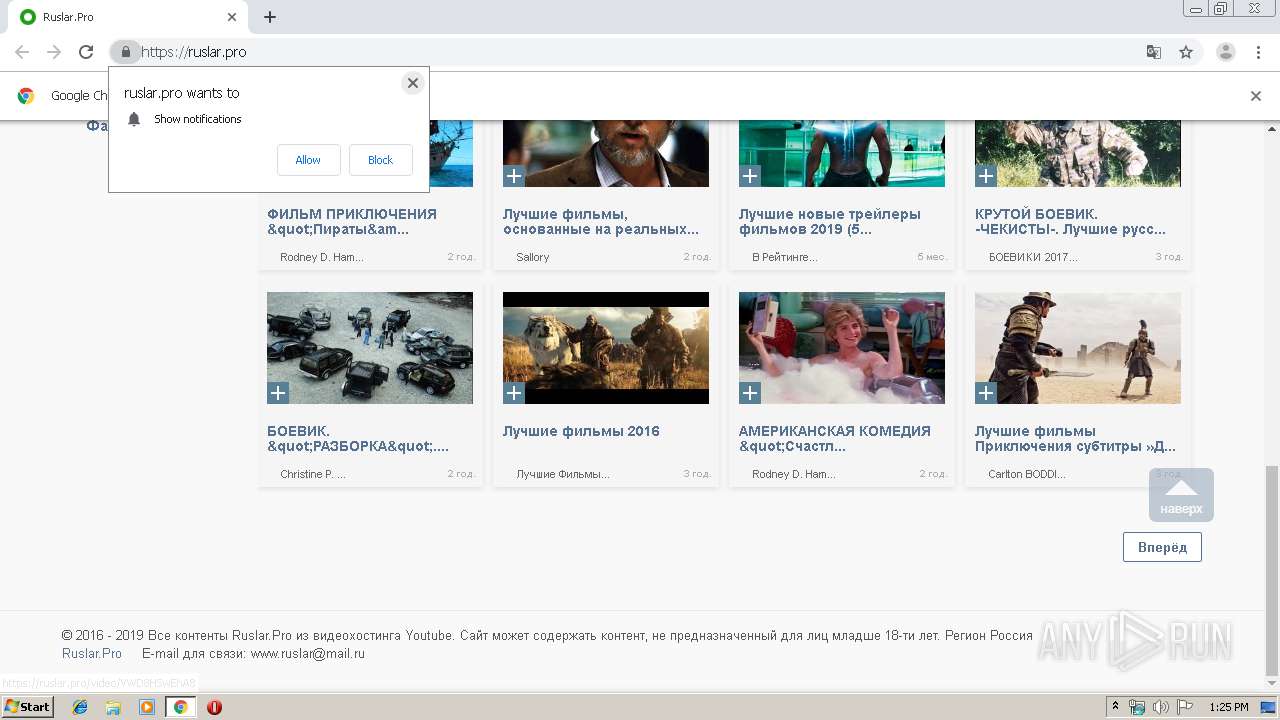Open the БОЕВИКИ 2017 channel link

1033,257
